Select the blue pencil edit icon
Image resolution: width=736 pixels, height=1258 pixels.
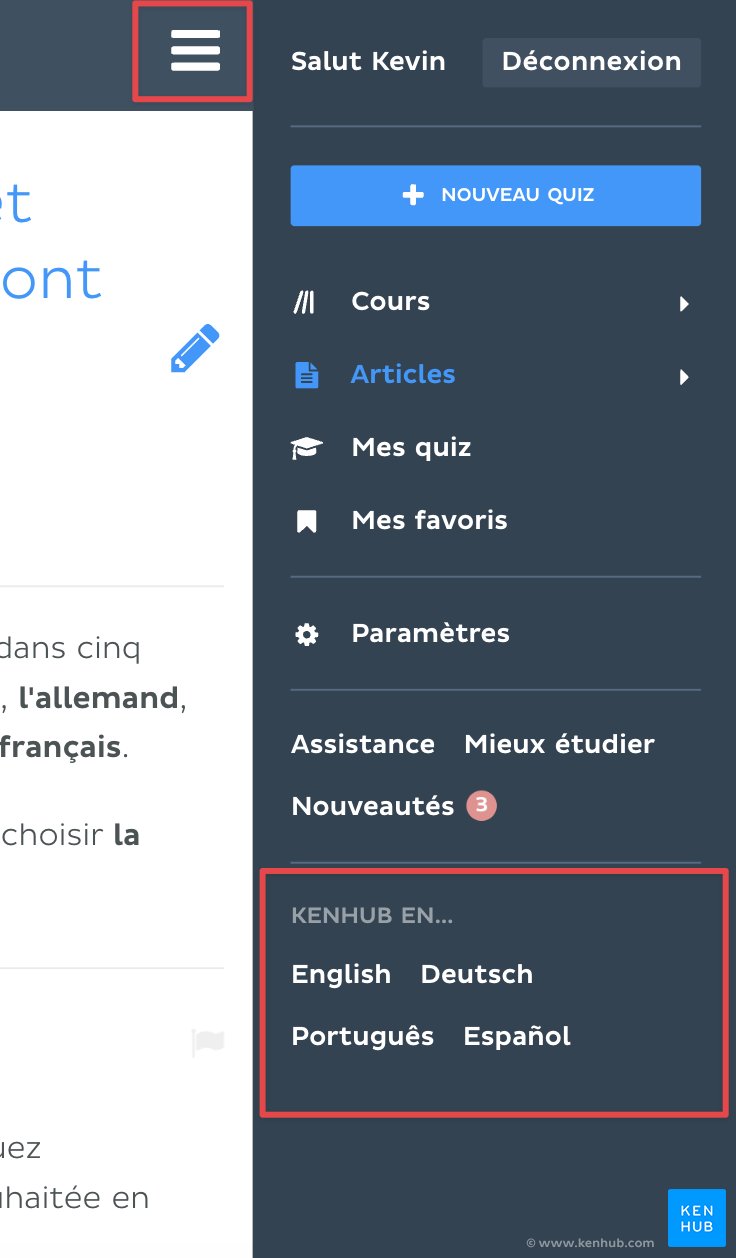click(195, 349)
